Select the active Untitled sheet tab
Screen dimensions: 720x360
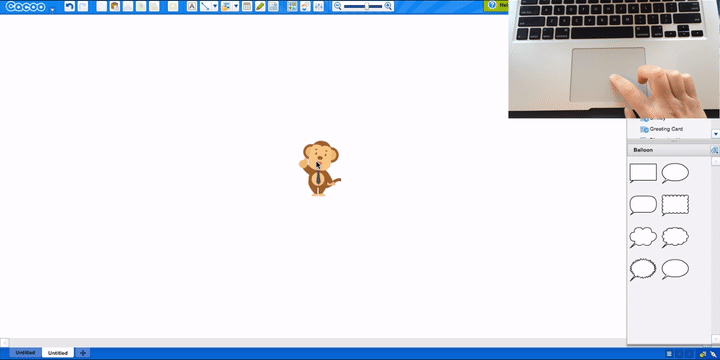pos(58,353)
